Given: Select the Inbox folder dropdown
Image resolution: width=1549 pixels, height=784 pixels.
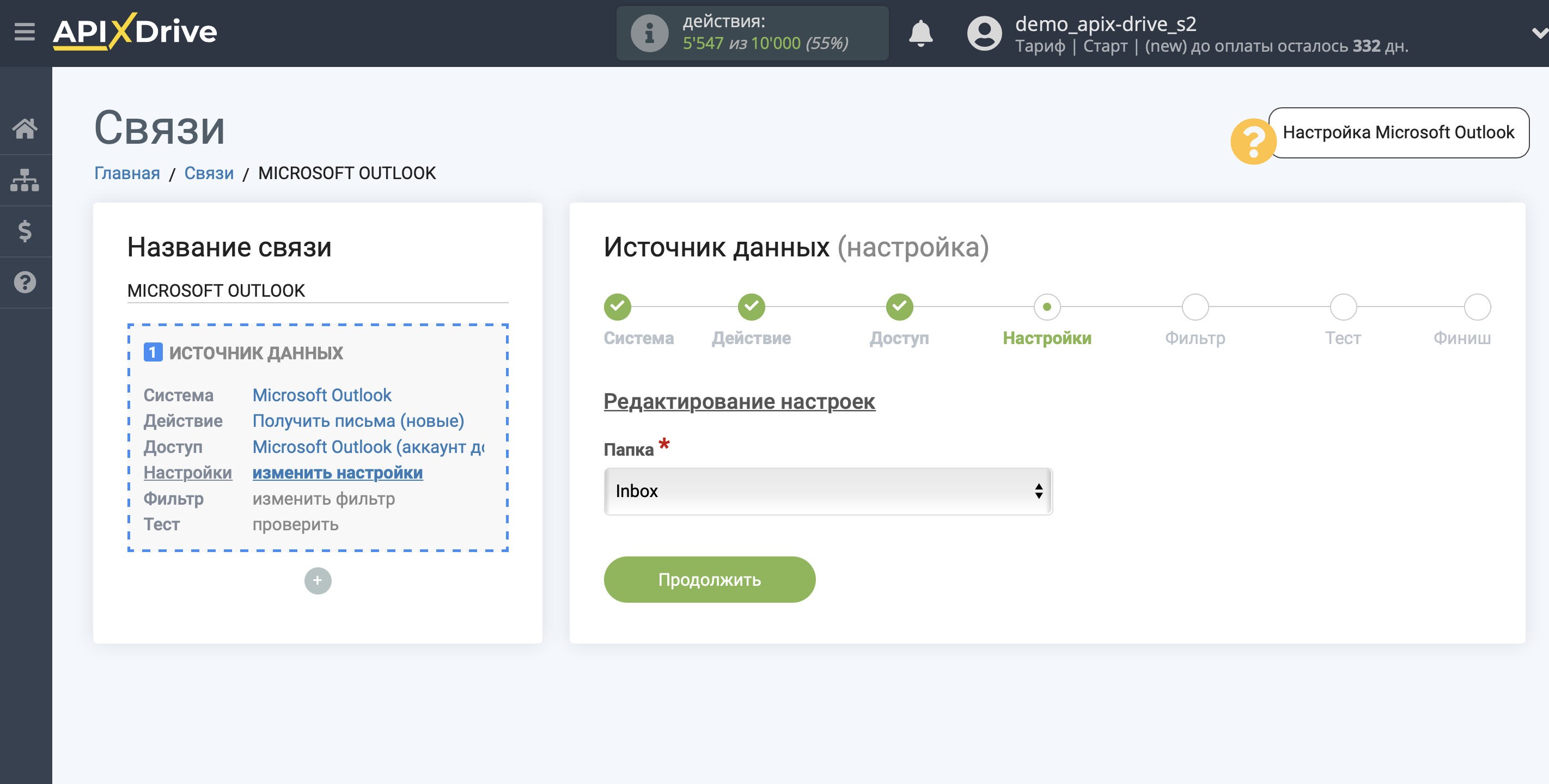Looking at the screenshot, I should click(x=827, y=490).
